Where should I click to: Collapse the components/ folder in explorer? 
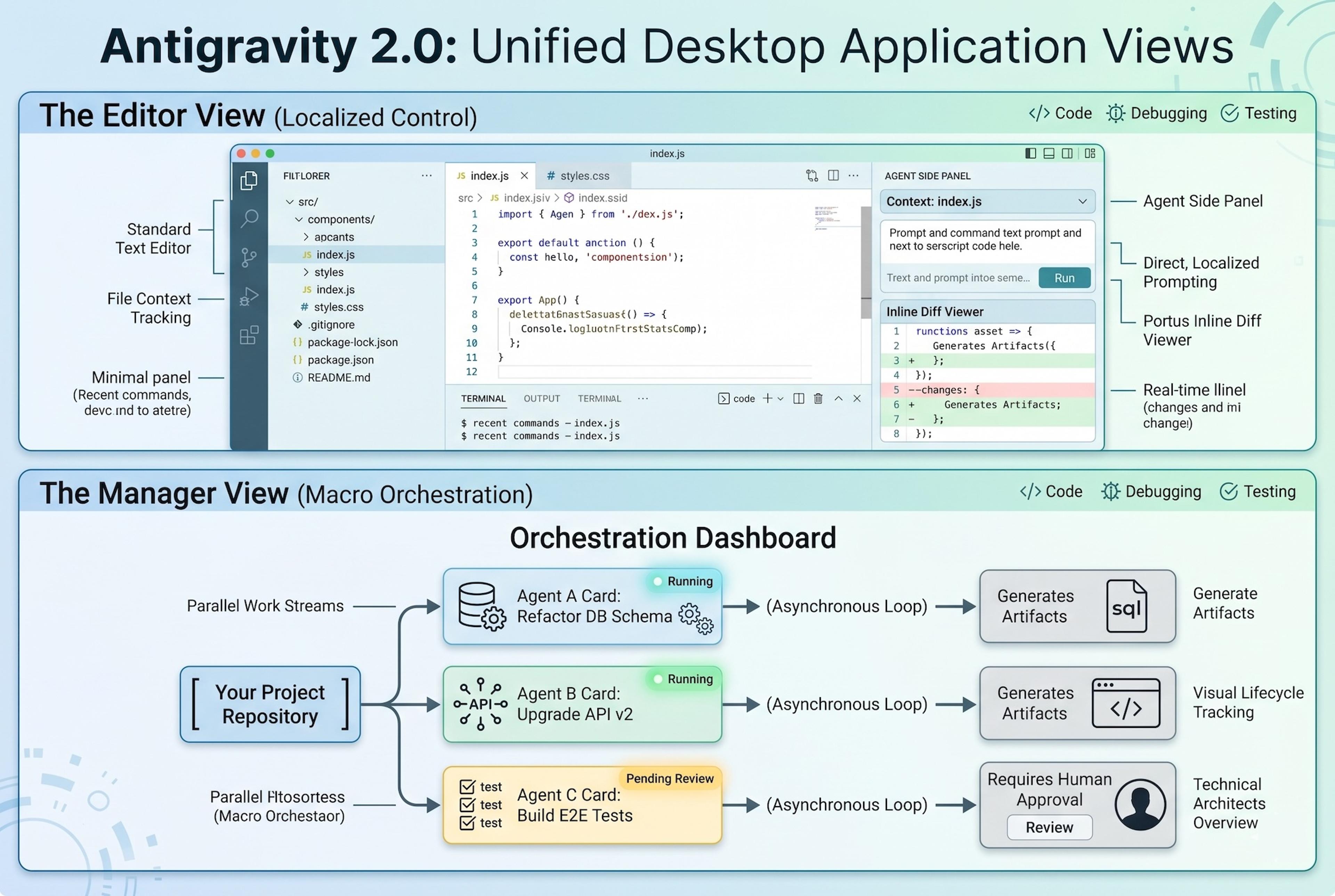(x=298, y=219)
